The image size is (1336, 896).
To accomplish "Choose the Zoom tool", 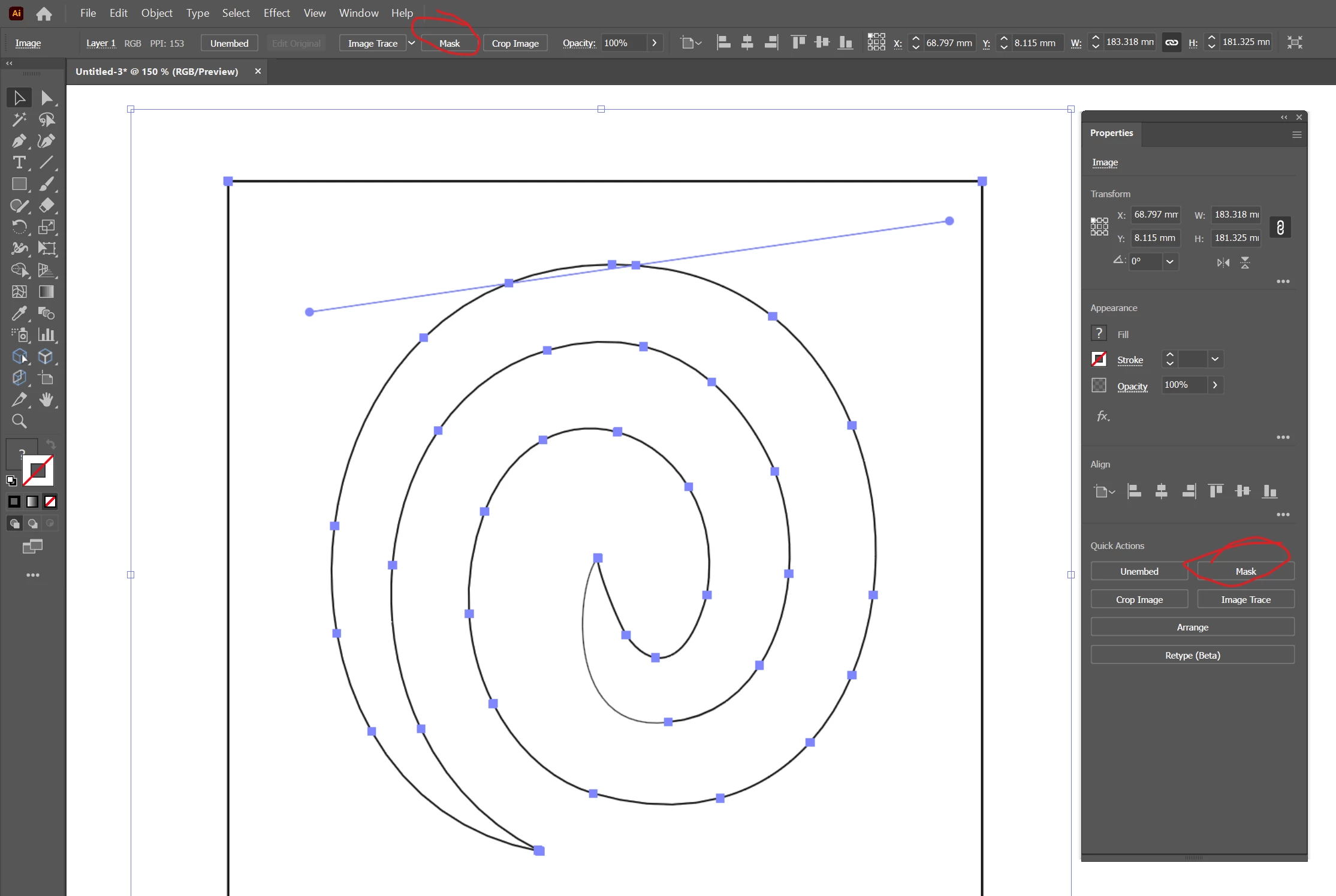I will click(19, 421).
